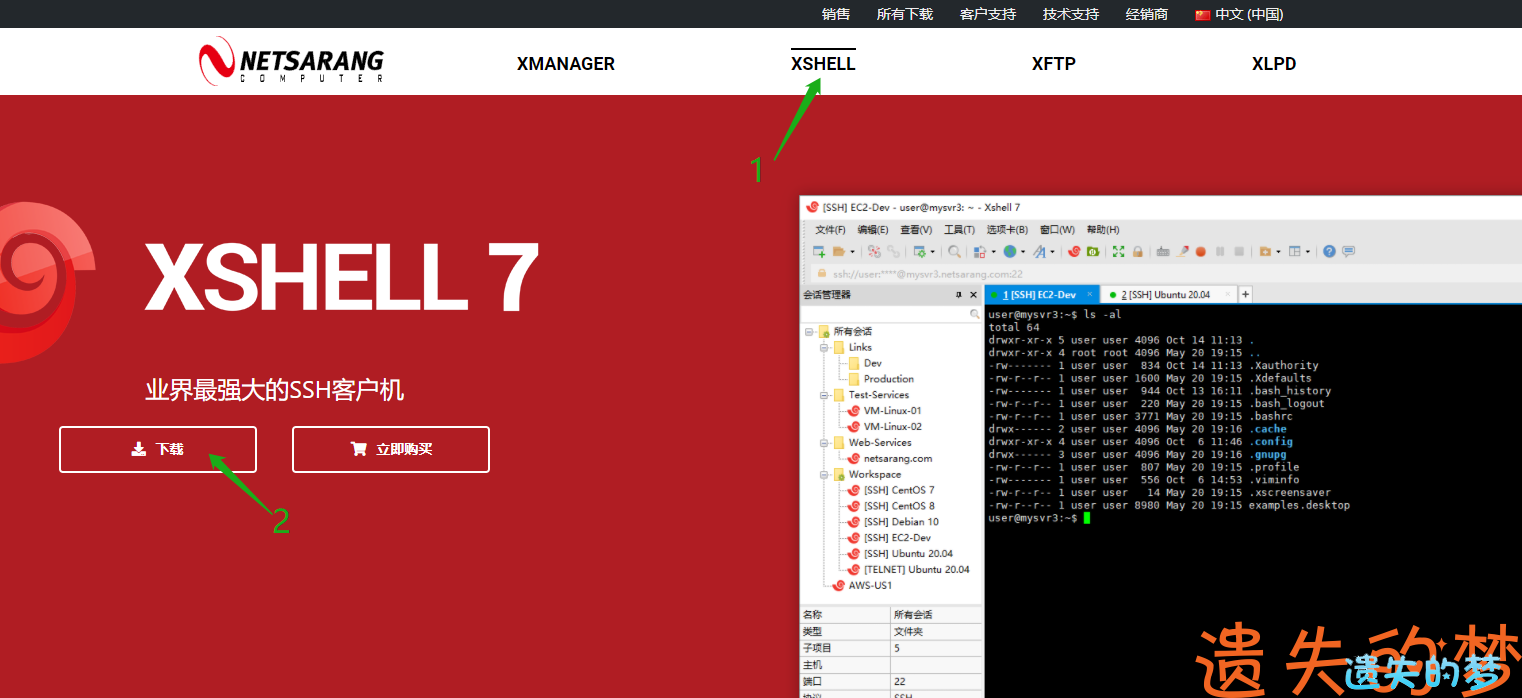Go to XSHELL in the site navigation
Screen dimensions: 1522x698
pyautogui.click(x=823, y=64)
